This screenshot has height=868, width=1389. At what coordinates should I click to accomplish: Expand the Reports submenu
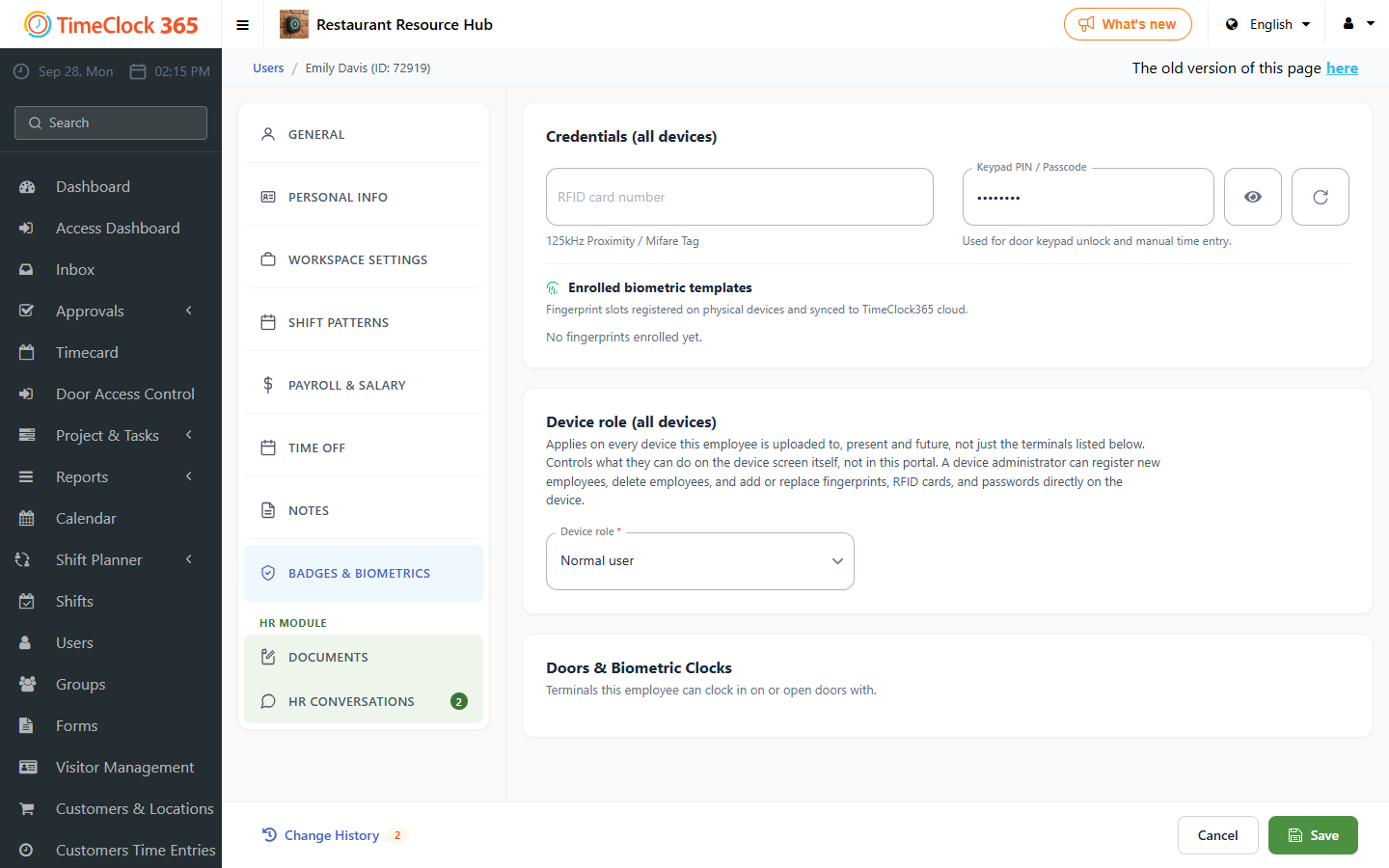111,476
